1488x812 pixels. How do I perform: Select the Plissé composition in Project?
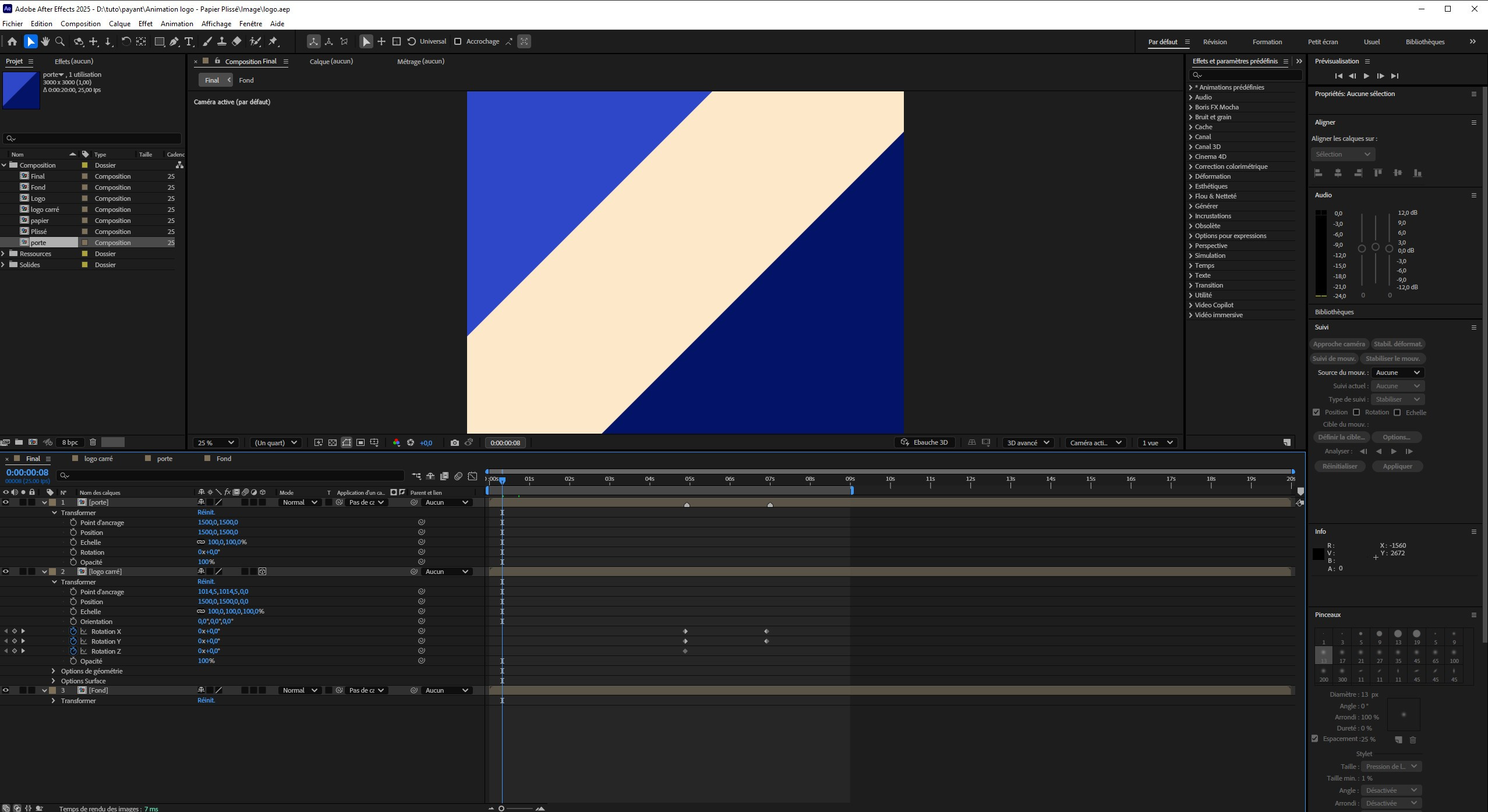(x=38, y=232)
